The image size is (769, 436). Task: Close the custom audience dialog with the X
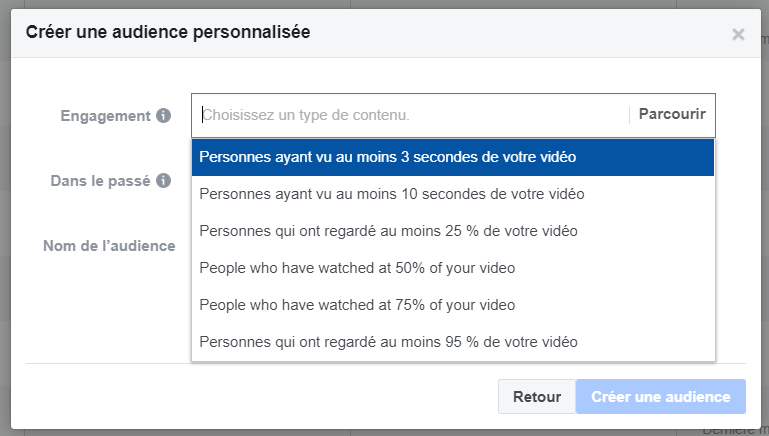pyautogui.click(x=738, y=34)
